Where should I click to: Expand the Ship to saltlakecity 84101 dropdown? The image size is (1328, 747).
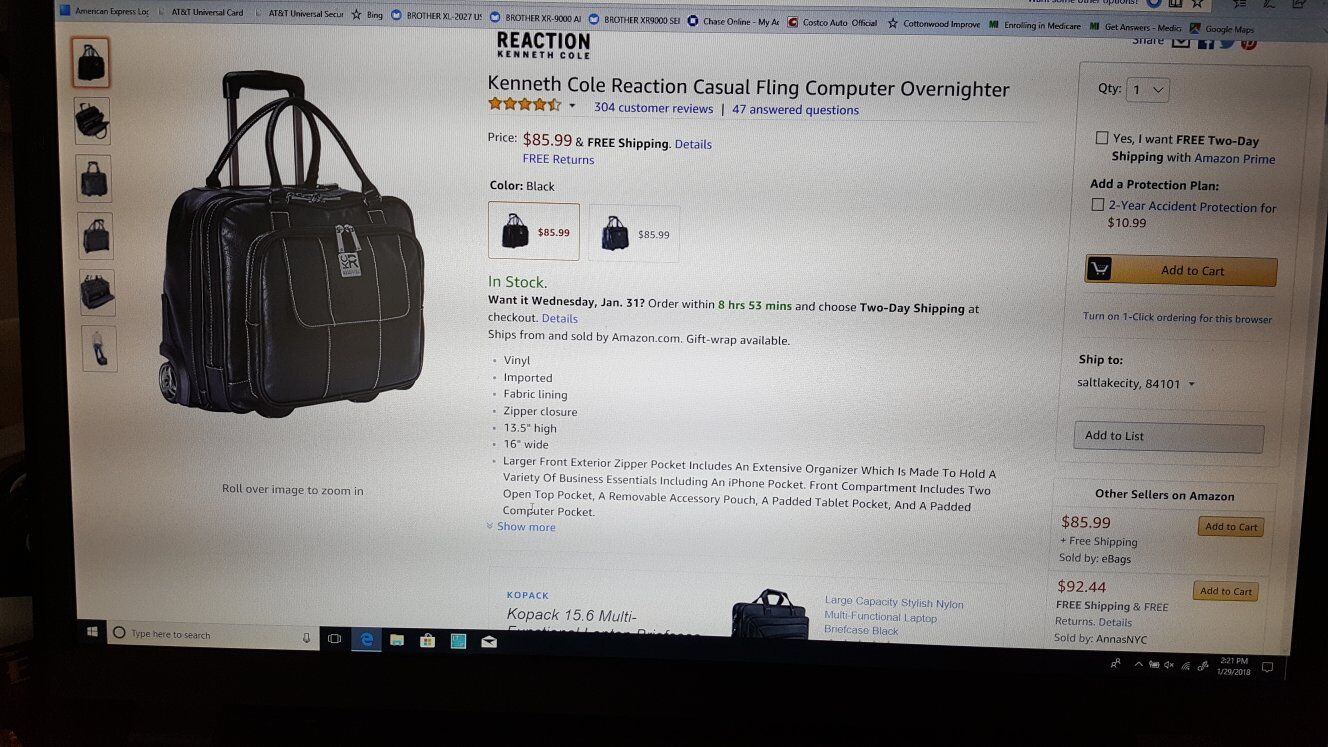[1136, 383]
